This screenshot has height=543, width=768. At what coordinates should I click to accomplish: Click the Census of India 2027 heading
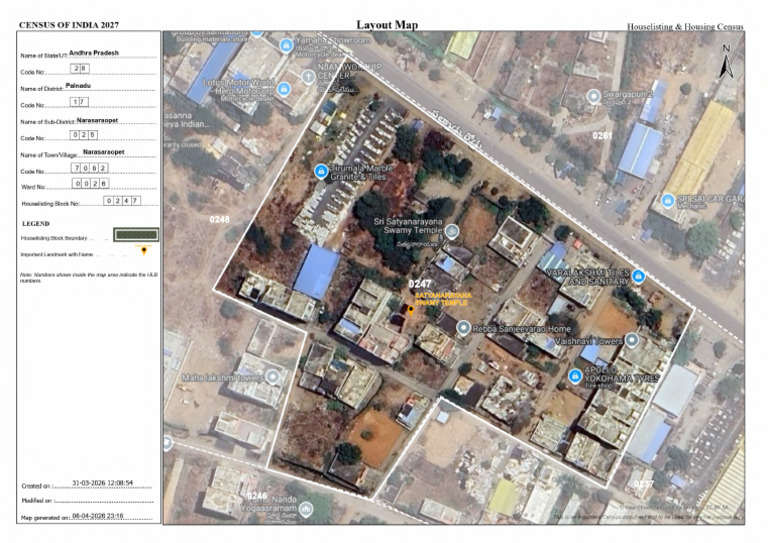[x=69, y=25]
